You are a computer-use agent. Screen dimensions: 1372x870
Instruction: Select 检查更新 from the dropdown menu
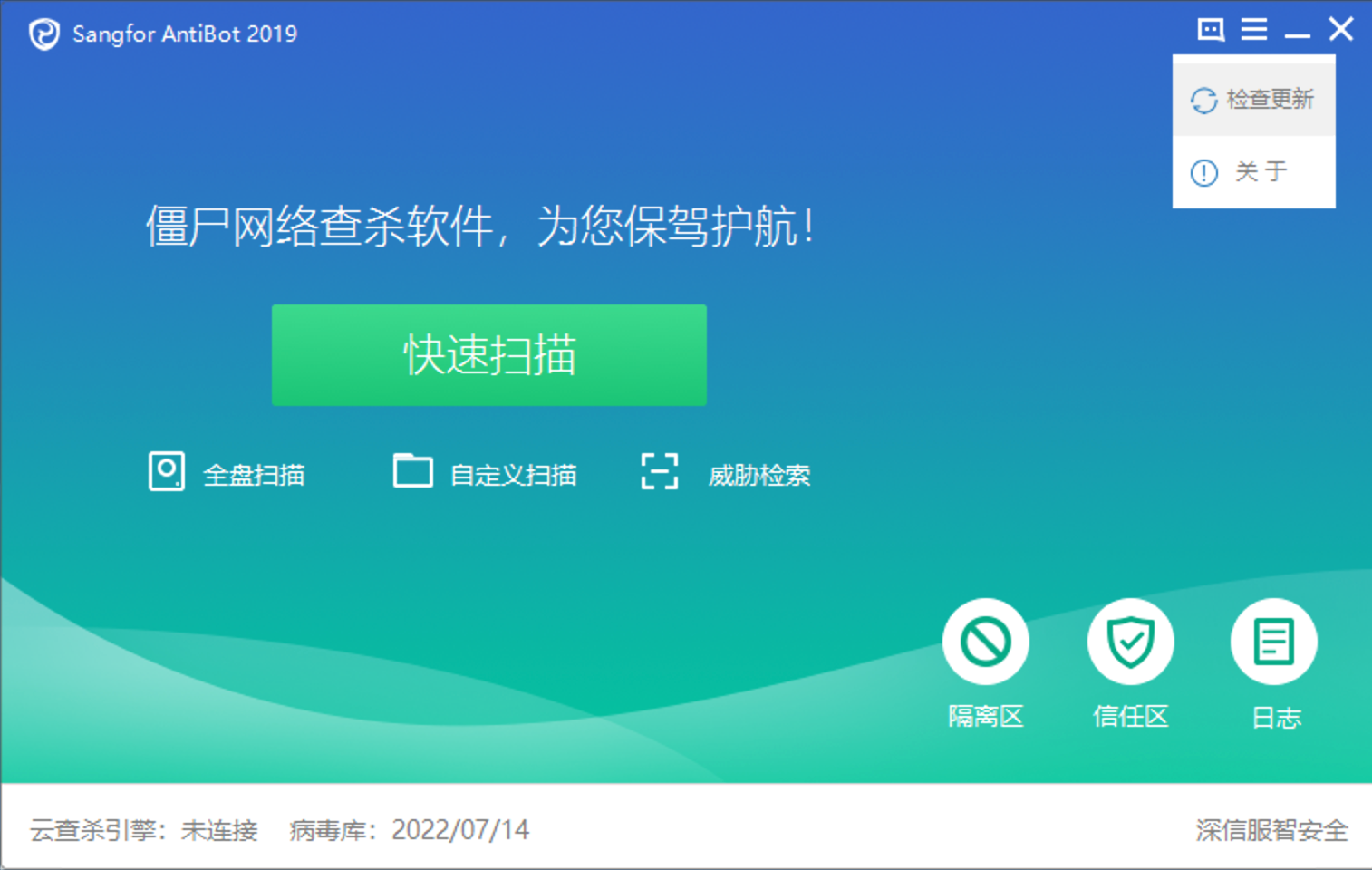click(x=1254, y=99)
